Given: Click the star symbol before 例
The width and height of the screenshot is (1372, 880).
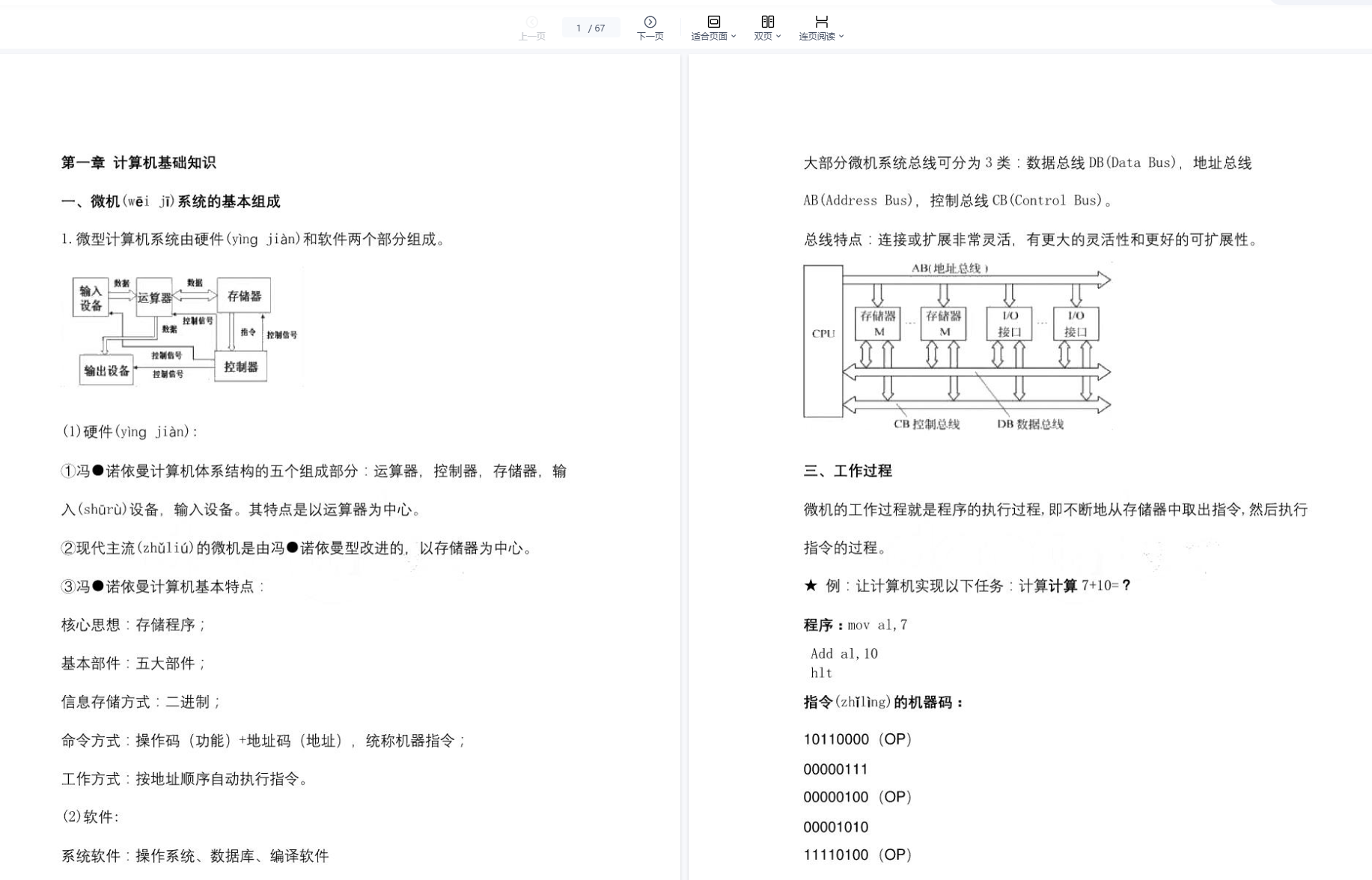Looking at the screenshot, I should pos(810,585).
